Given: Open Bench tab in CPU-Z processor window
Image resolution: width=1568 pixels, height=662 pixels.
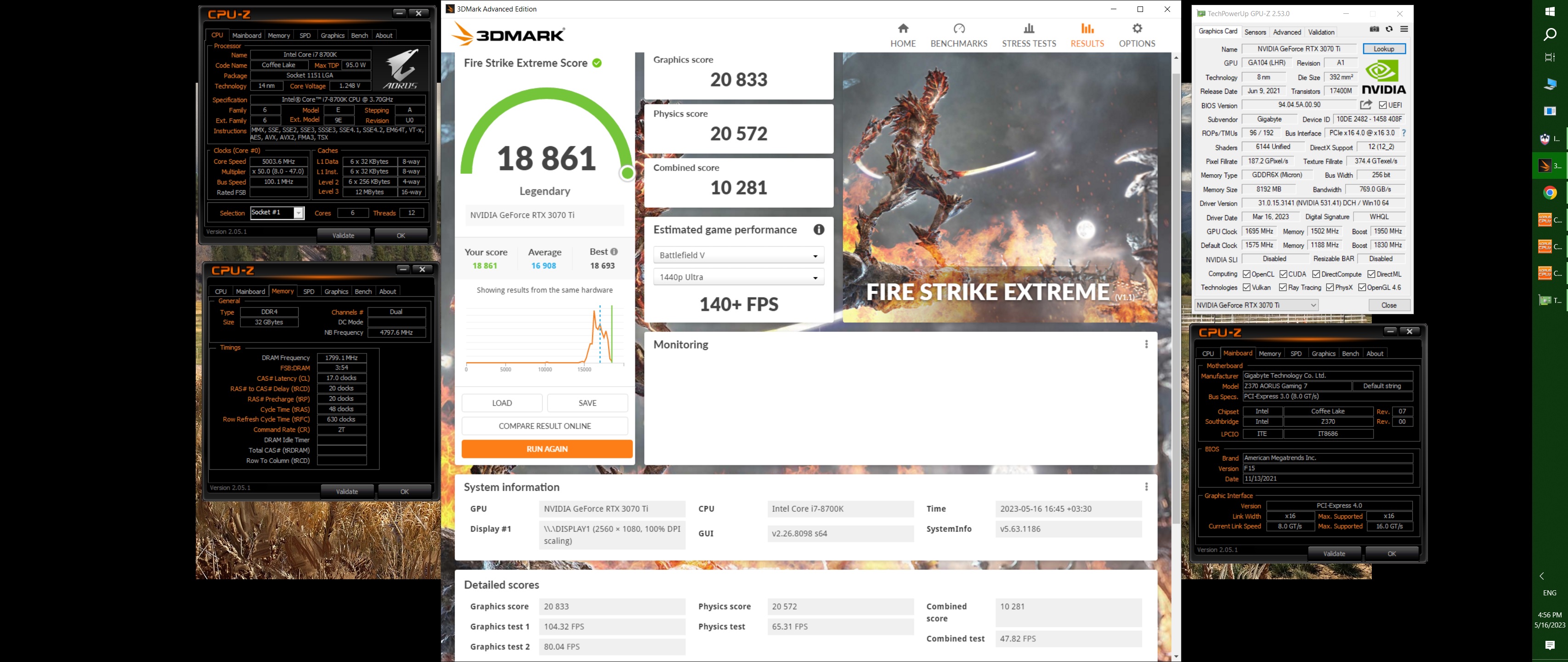Looking at the screenshot, I should 359,35.
